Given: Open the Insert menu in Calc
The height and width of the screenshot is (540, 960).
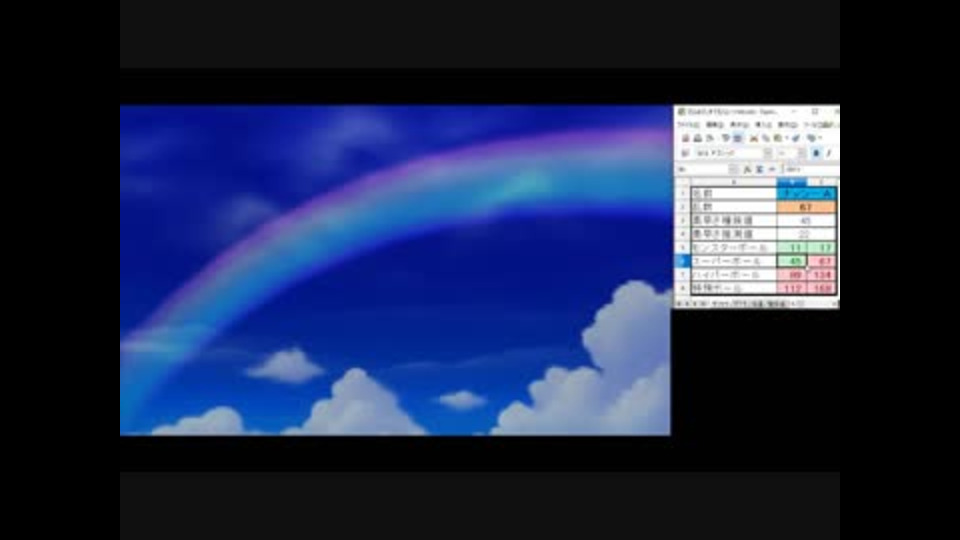Looking at the screenshot, I should coord(763,125).
